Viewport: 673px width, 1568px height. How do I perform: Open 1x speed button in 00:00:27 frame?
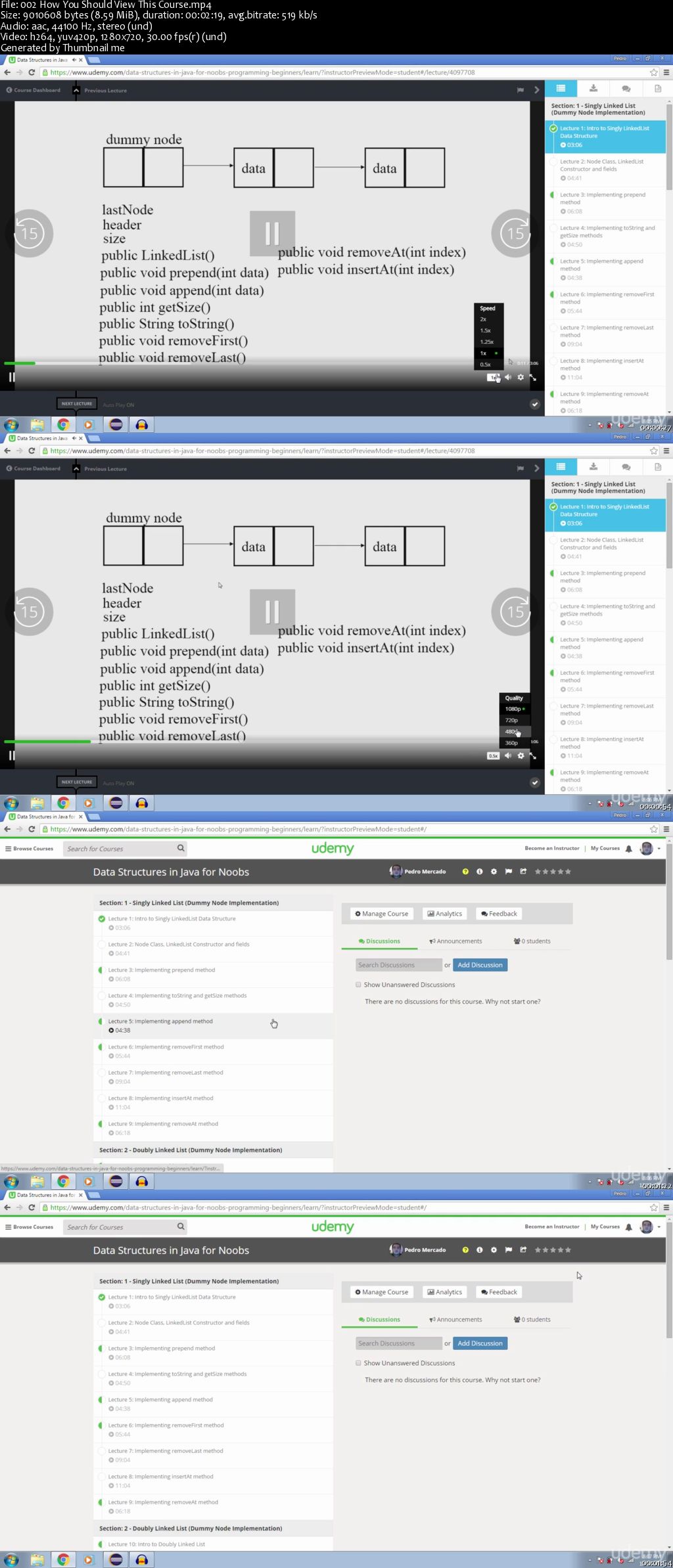[492, 377]
